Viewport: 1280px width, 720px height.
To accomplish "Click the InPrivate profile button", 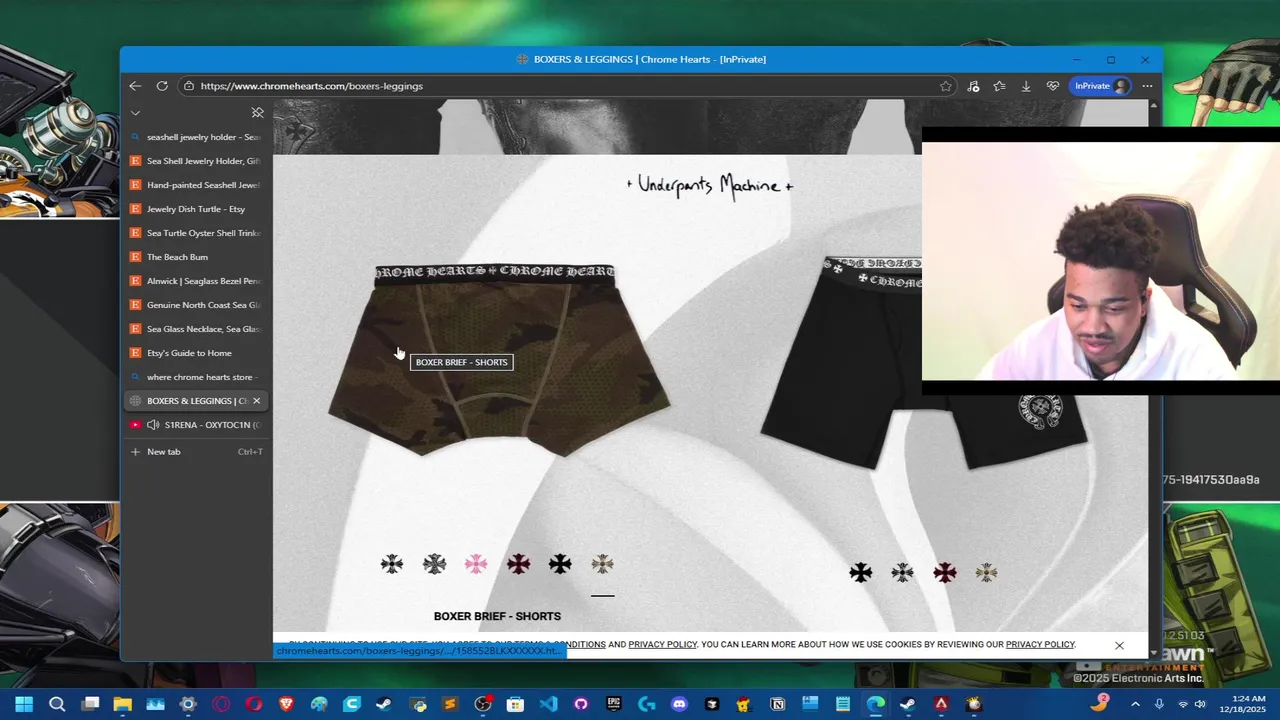I will [1101, 86].
